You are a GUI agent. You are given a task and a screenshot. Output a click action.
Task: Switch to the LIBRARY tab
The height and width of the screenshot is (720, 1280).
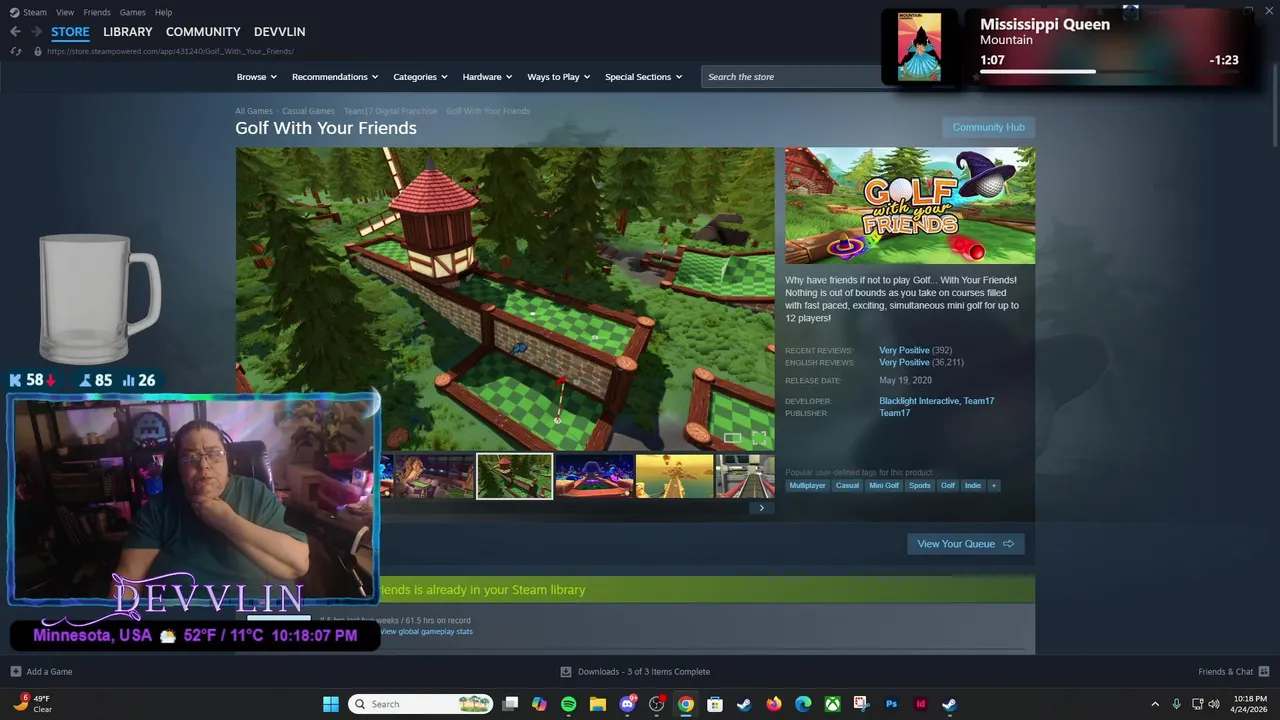point(128,32)
